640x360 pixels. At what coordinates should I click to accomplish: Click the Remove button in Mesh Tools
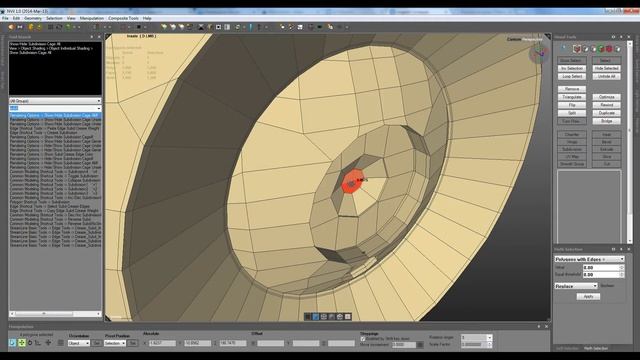tap(571, 89)
